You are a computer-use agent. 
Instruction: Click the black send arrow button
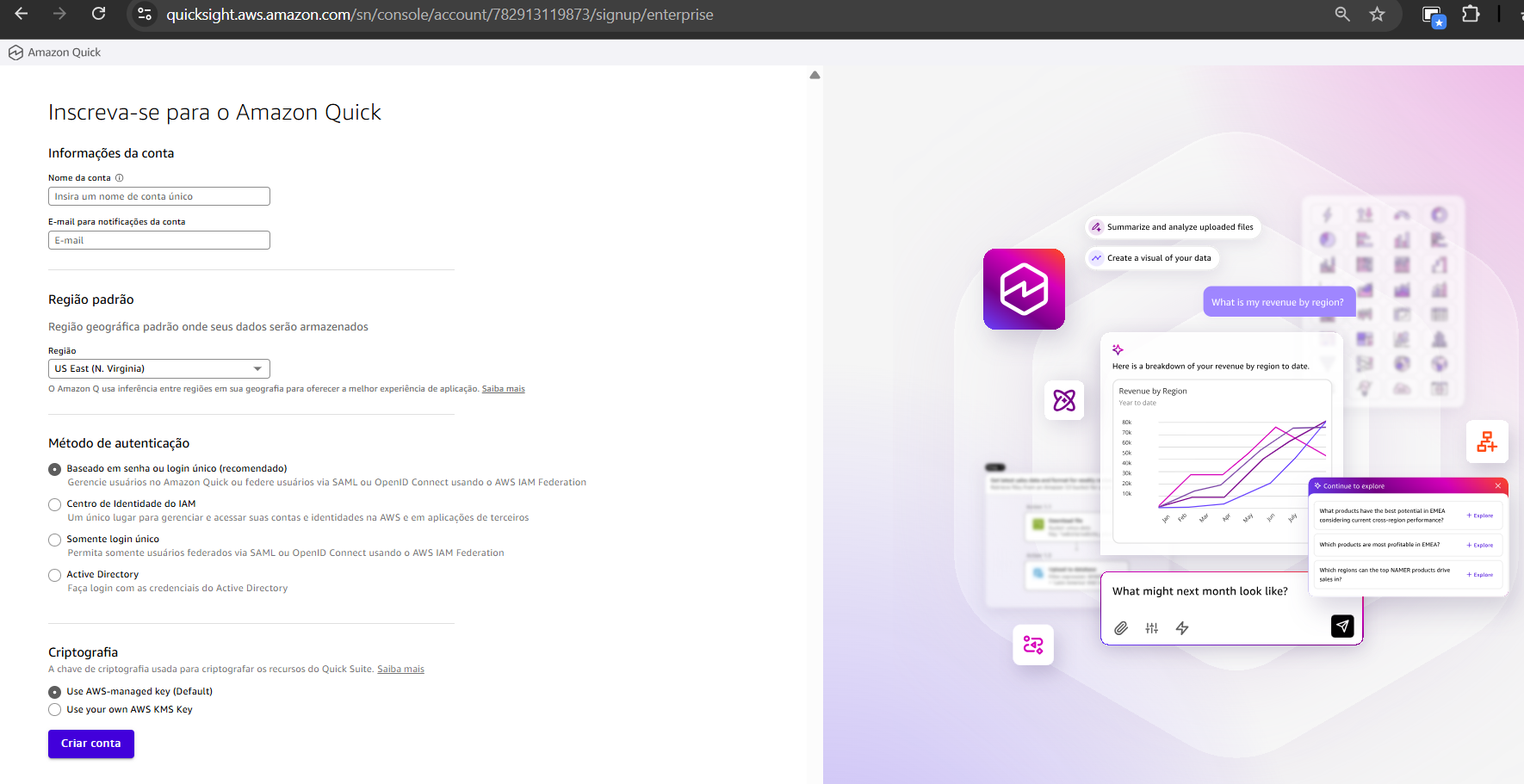pyautogui.click(x=1342, y=627)
